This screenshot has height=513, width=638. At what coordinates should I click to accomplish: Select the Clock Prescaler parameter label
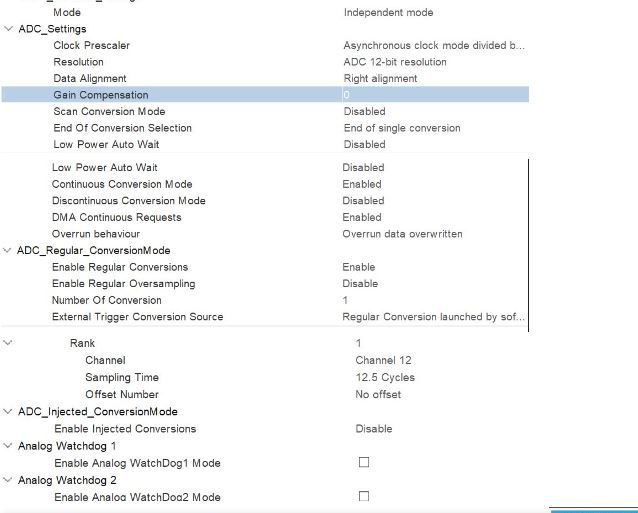92,46
